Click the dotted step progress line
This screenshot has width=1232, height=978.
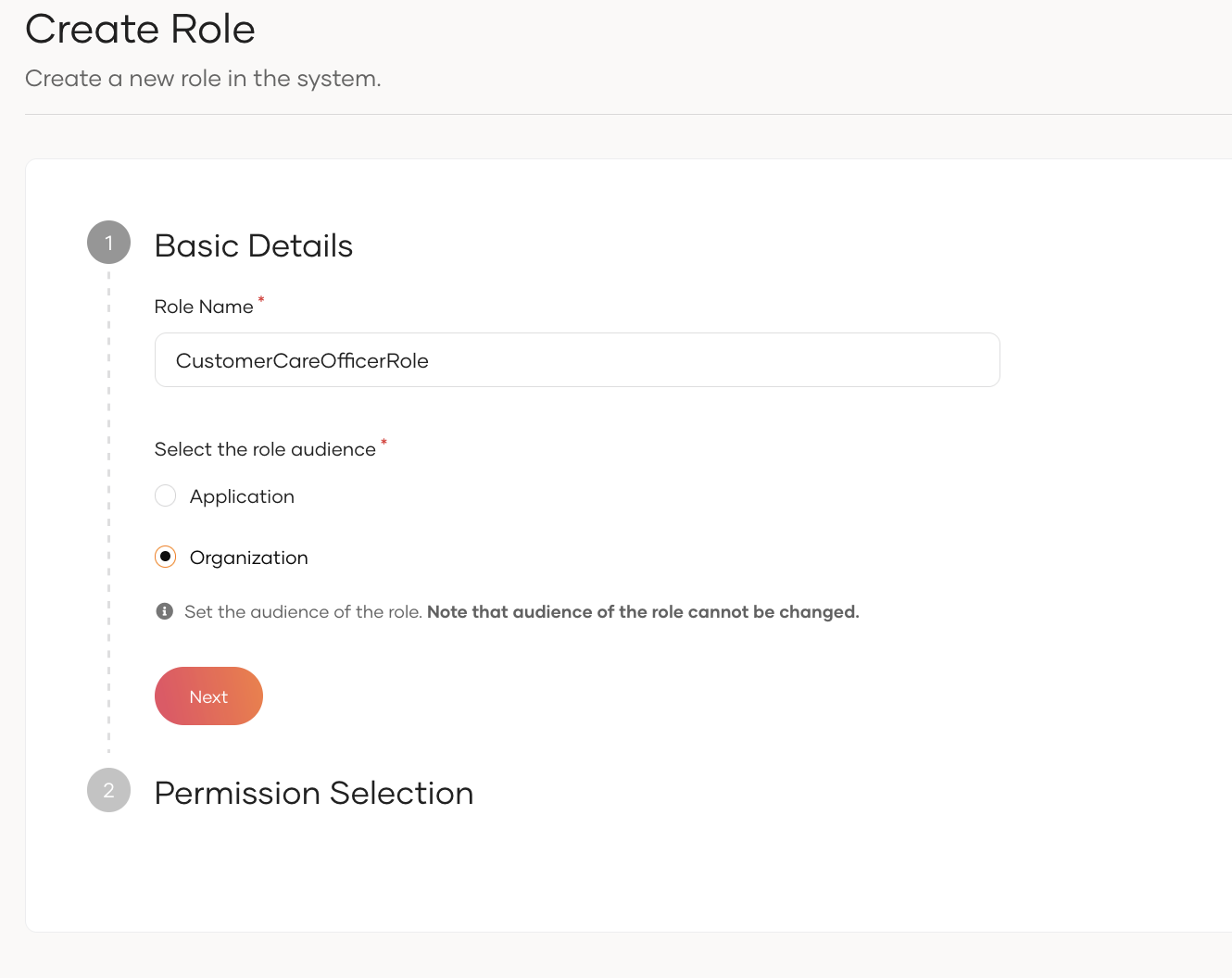coord(108,509)
